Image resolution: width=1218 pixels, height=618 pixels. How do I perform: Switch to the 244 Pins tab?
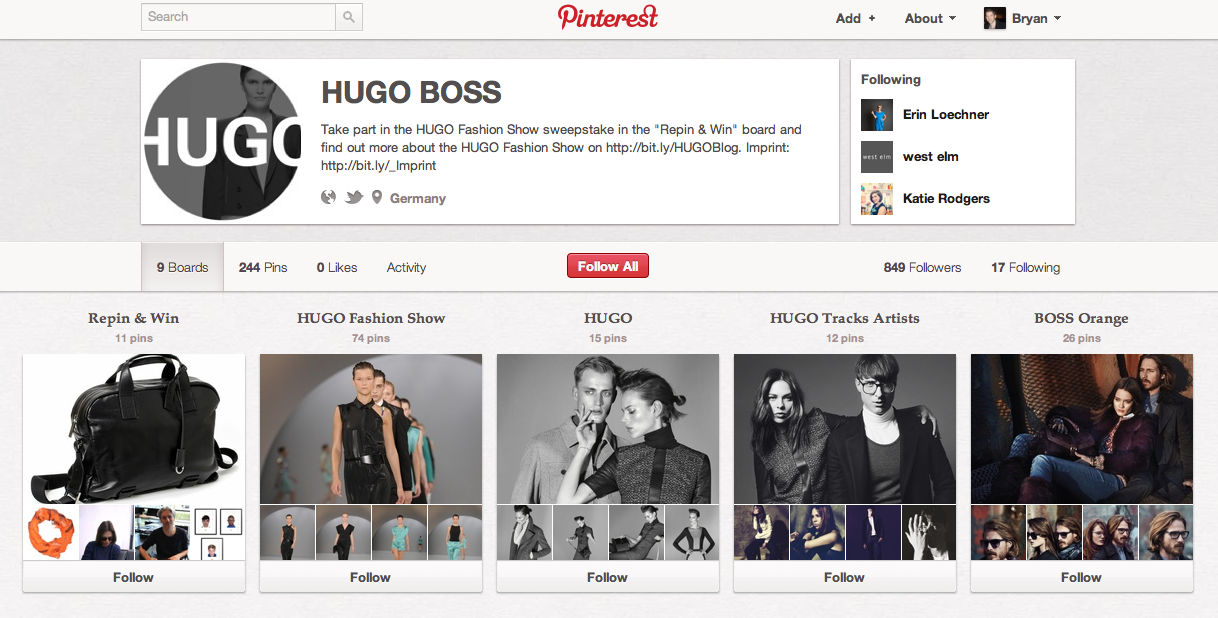click(263, 267)
